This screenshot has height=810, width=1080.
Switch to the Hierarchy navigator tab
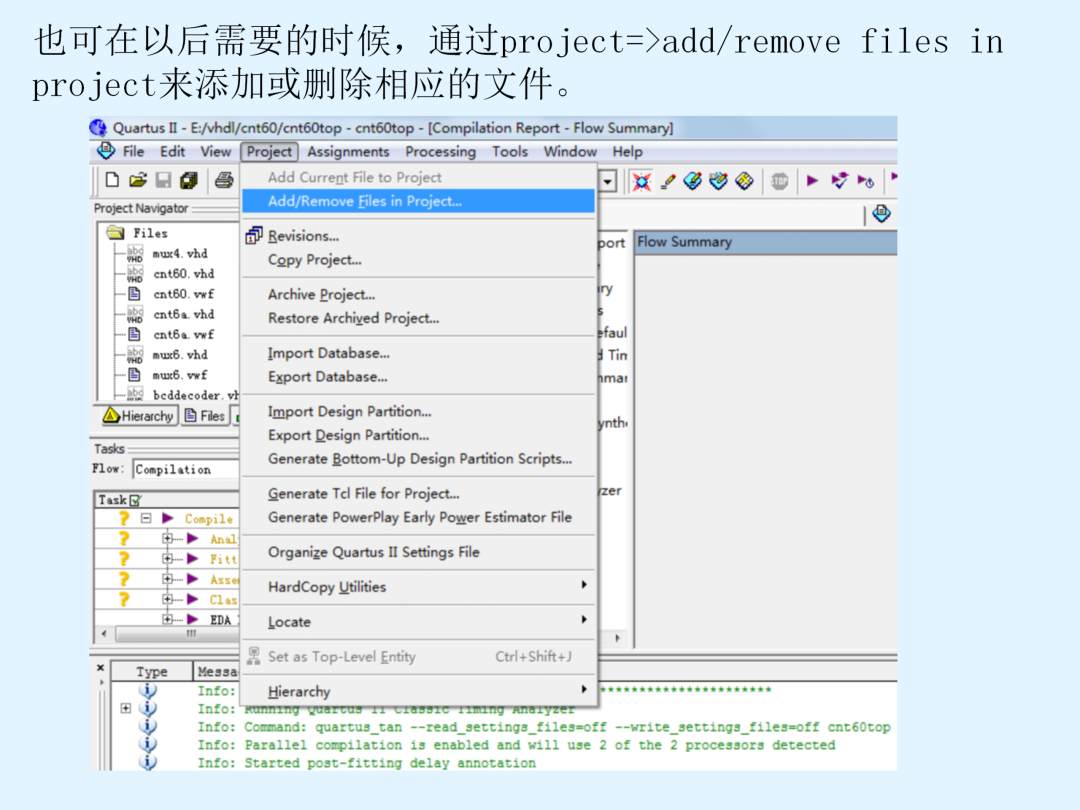(138, 416)
